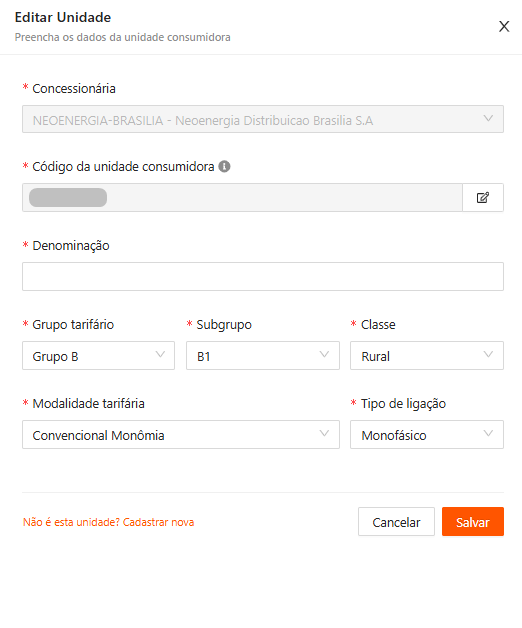Click the Cancelar button
This screenshot has width=522, height=628.
(396, 521)
